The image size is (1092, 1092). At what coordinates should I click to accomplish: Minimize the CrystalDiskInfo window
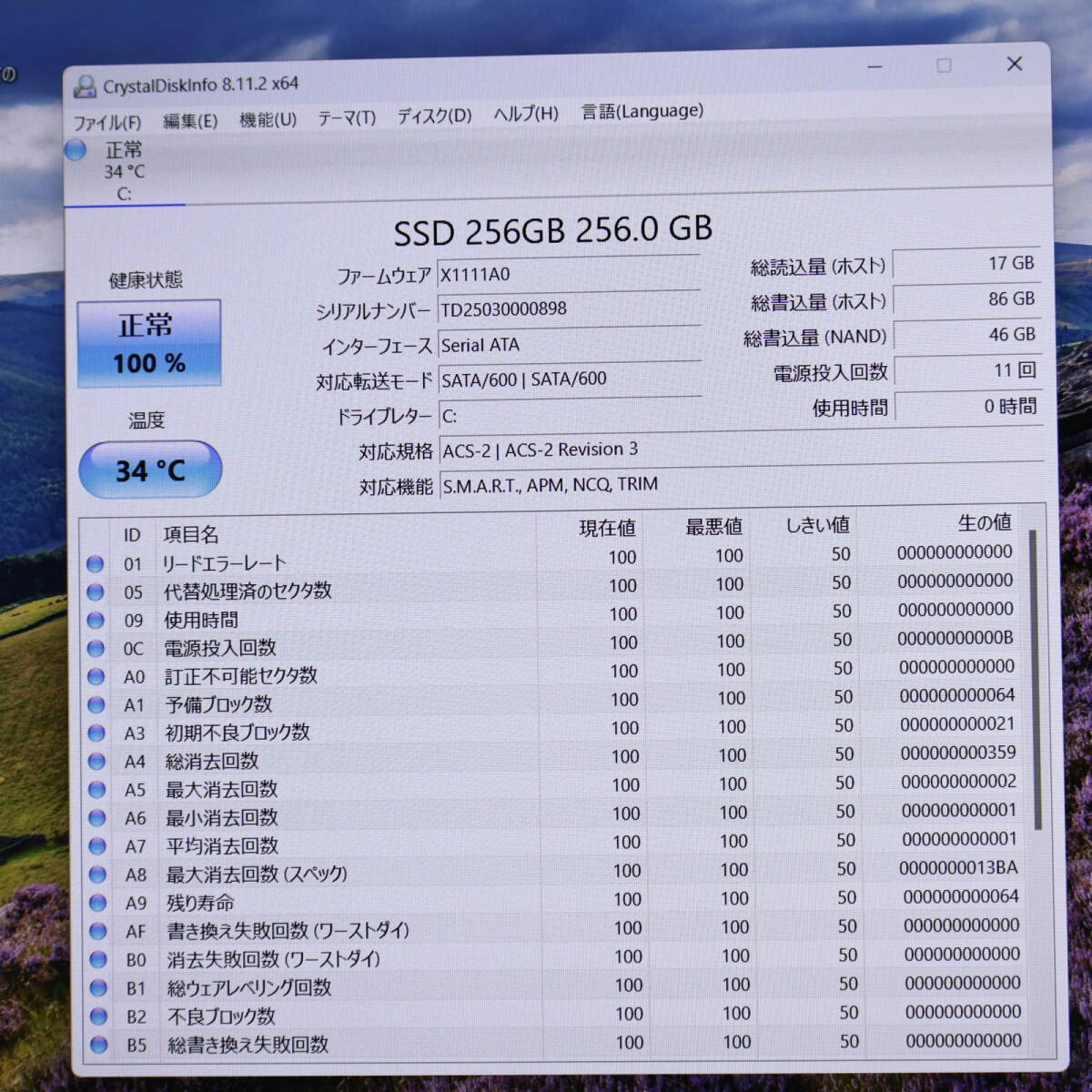tap(875, 67)
